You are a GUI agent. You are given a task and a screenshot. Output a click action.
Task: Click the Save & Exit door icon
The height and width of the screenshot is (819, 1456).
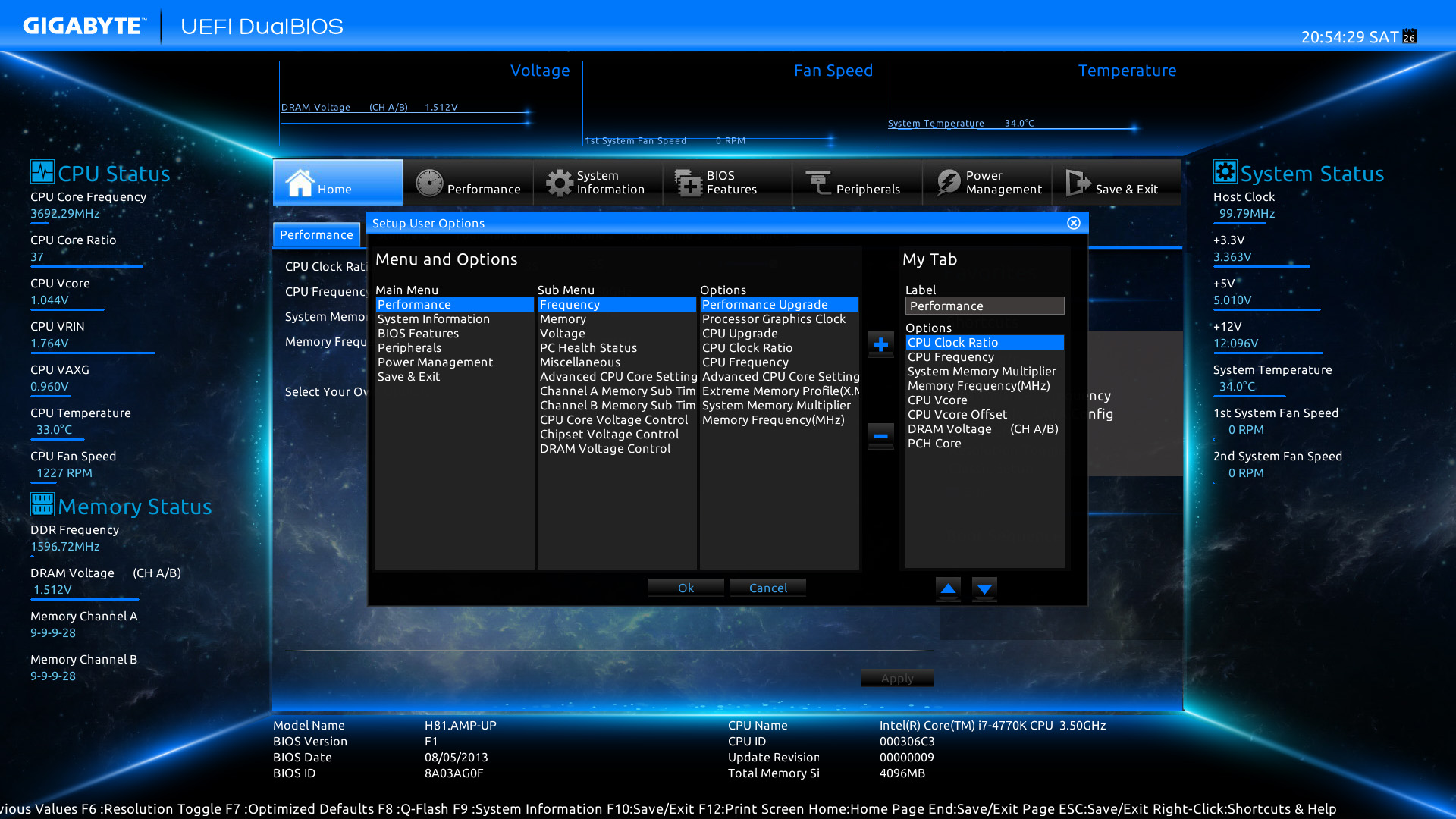[x=1078, y=183]
